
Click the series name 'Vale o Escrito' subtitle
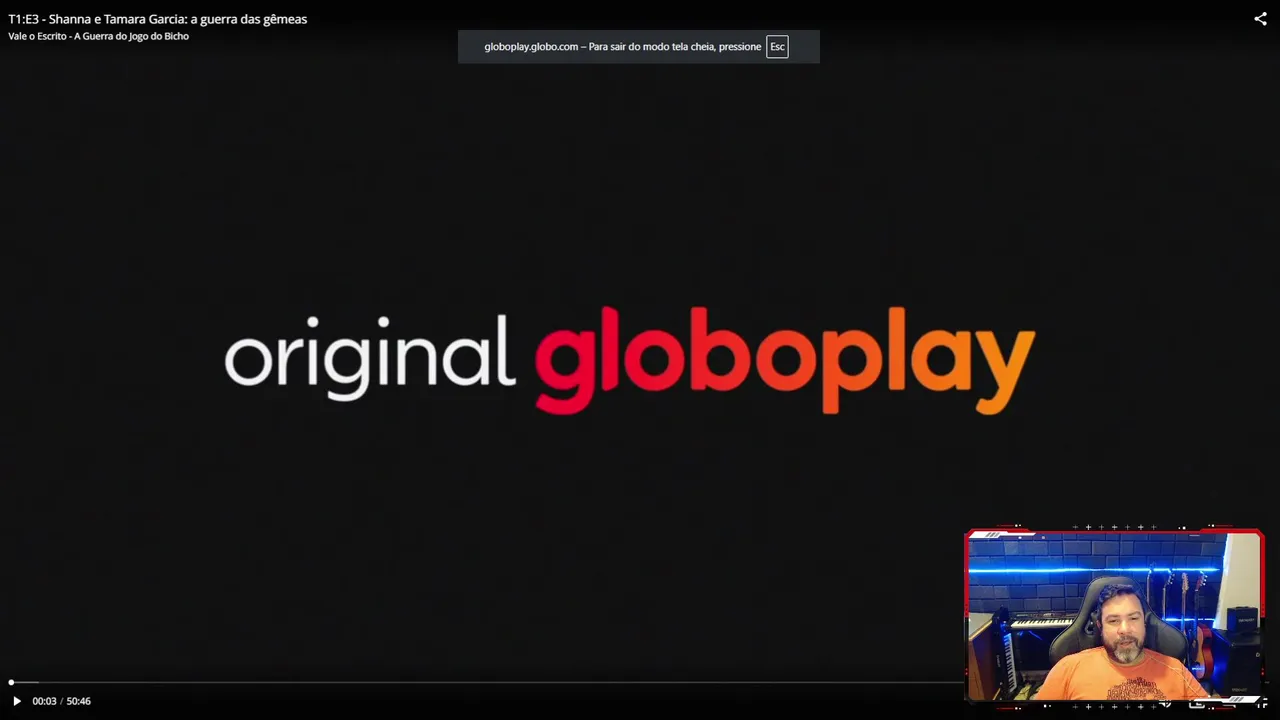pos(98,36)
